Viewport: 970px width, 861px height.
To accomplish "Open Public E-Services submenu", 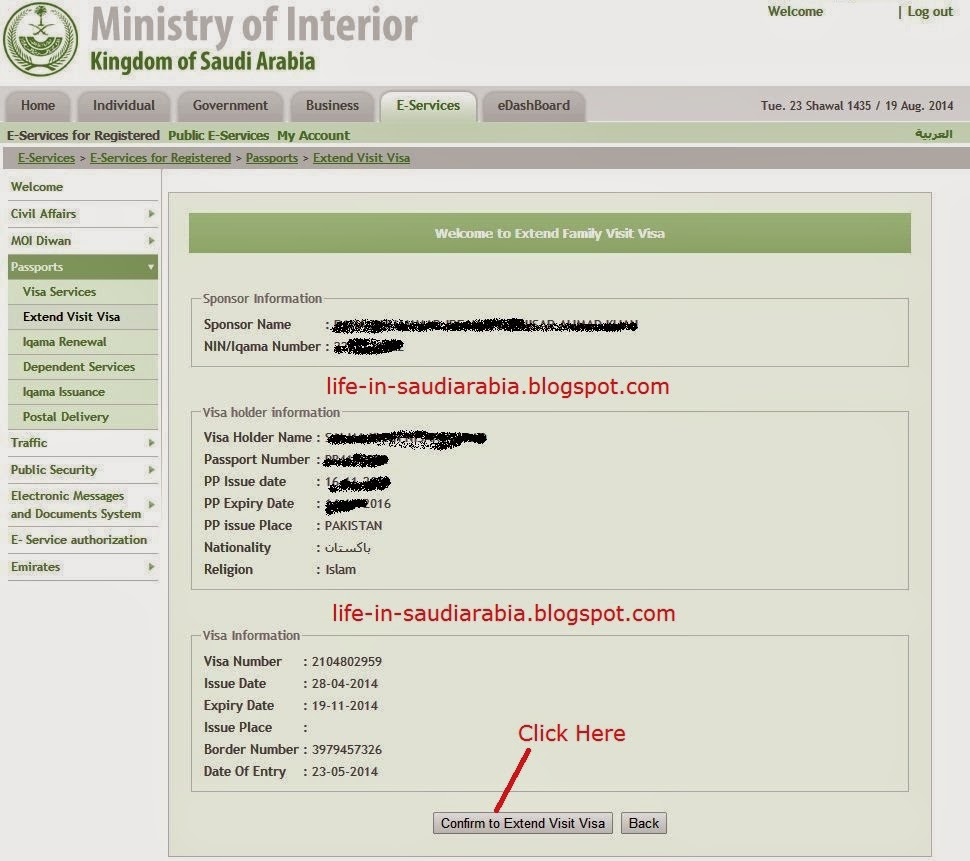I will (x=218, y=135).
